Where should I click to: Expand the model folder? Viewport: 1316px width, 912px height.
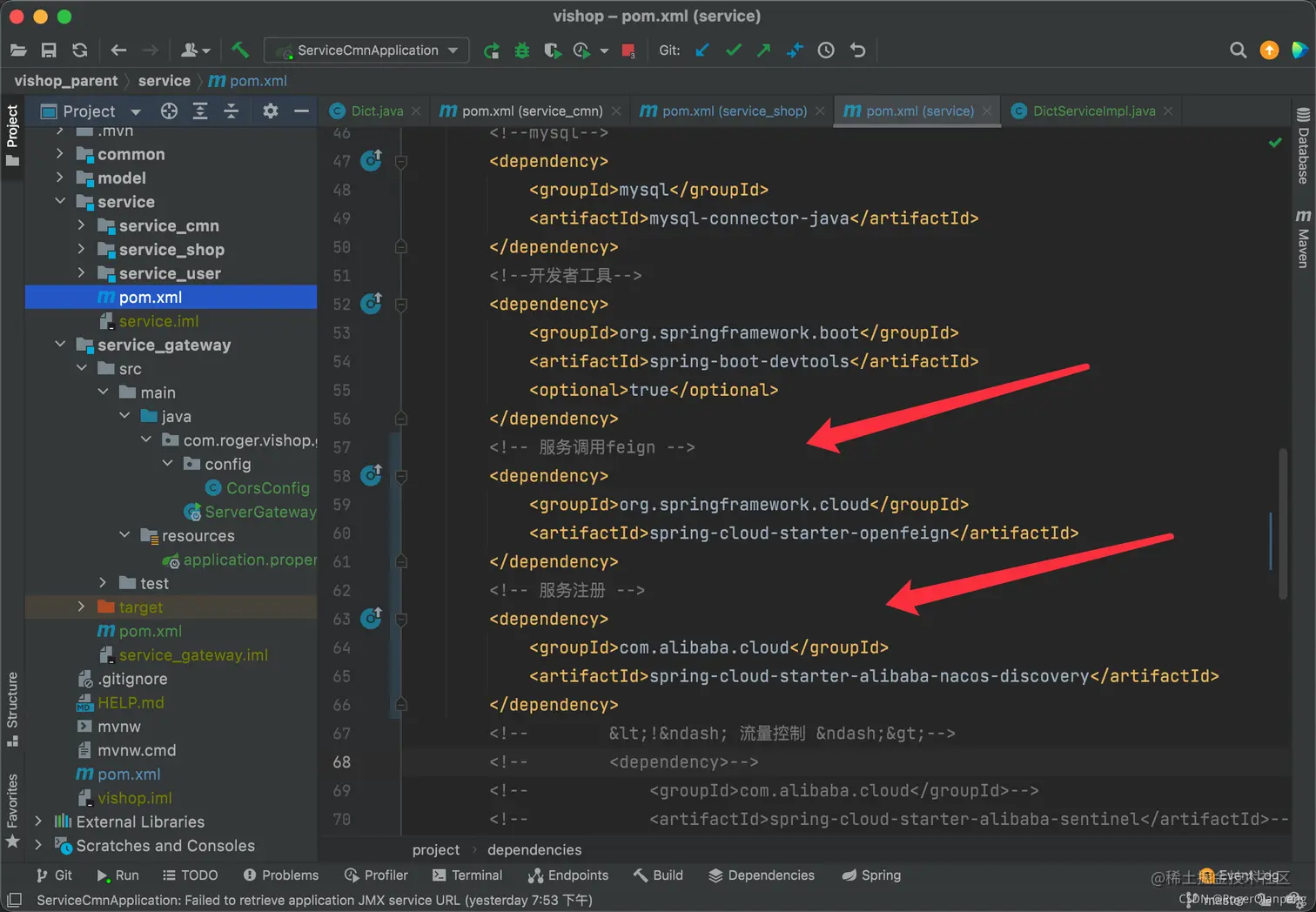pos(59,177)
